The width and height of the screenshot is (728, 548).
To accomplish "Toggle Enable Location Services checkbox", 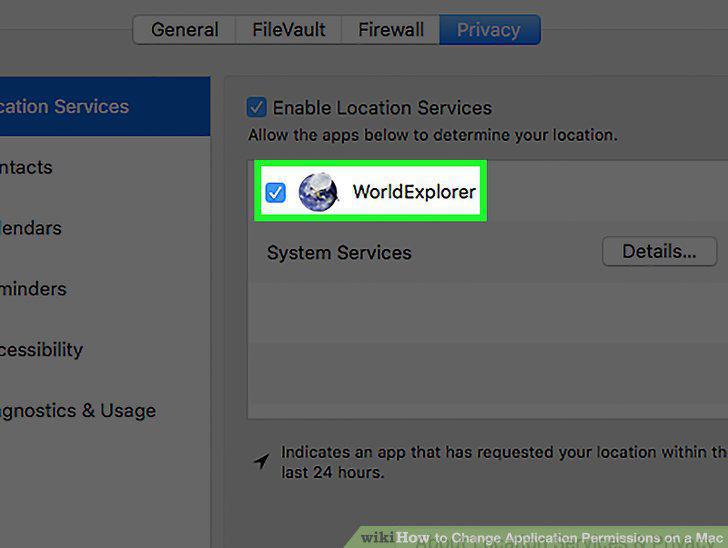I will pyautogui.click(x=256, y=107).
